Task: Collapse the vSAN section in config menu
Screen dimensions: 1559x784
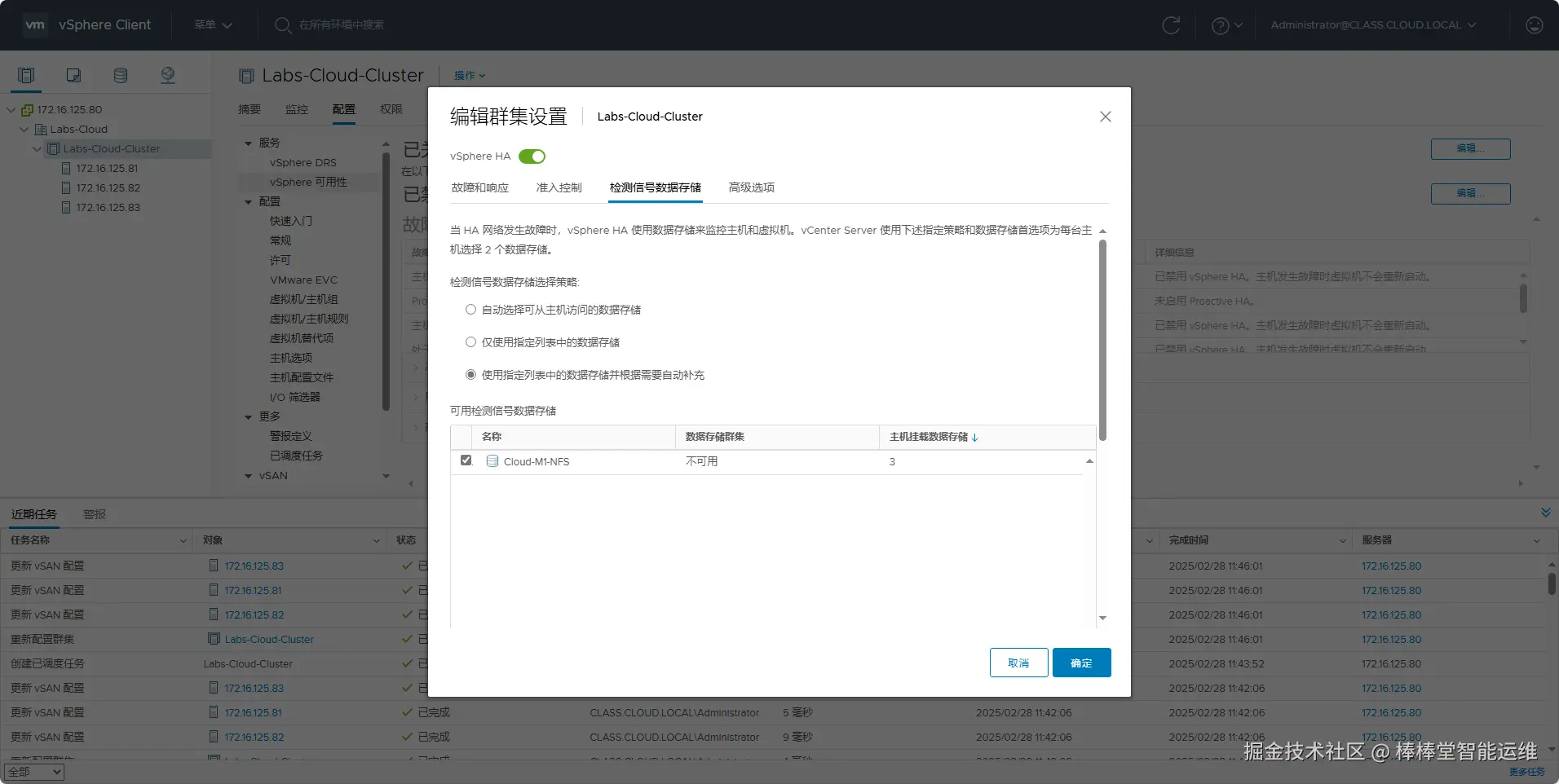Action: pyautogui.click(x=249, y=476)
